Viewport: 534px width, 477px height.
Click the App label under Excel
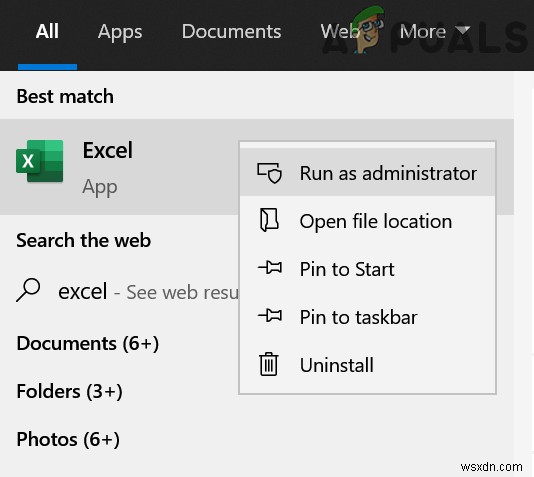tap(100, 187)
